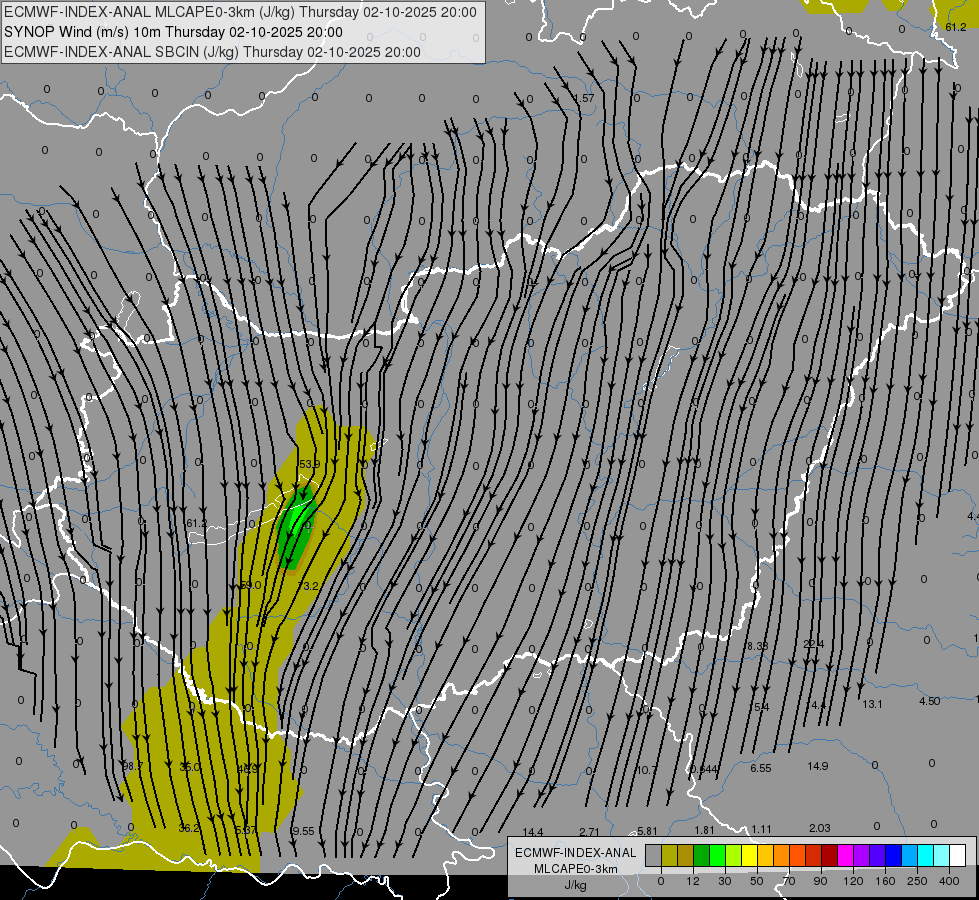Screen dimensions: 979x900
Task: Select the SYNOP Wind 10m title line
Action: pos(173,32)
